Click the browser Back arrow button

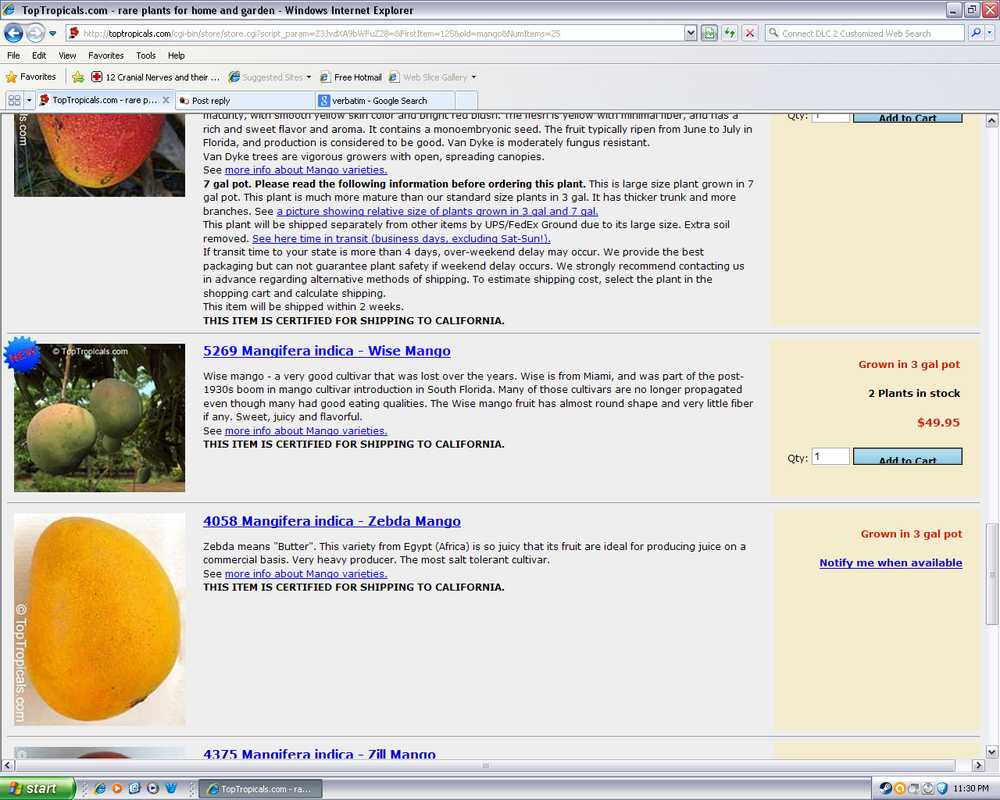pyautogui.click(x=13, y=33)
